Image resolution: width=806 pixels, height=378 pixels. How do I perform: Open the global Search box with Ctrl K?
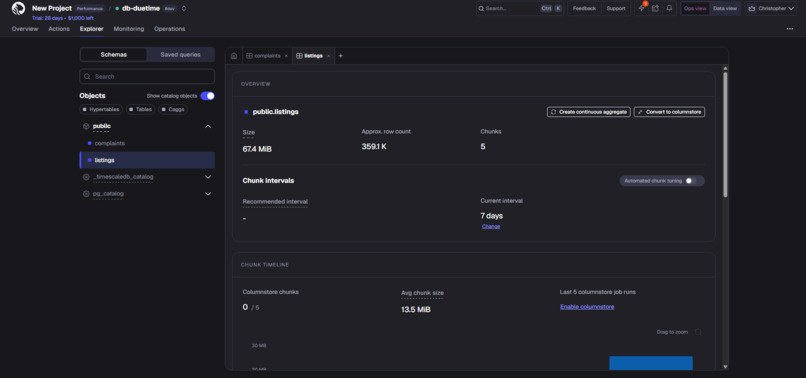tap(519, 9)
